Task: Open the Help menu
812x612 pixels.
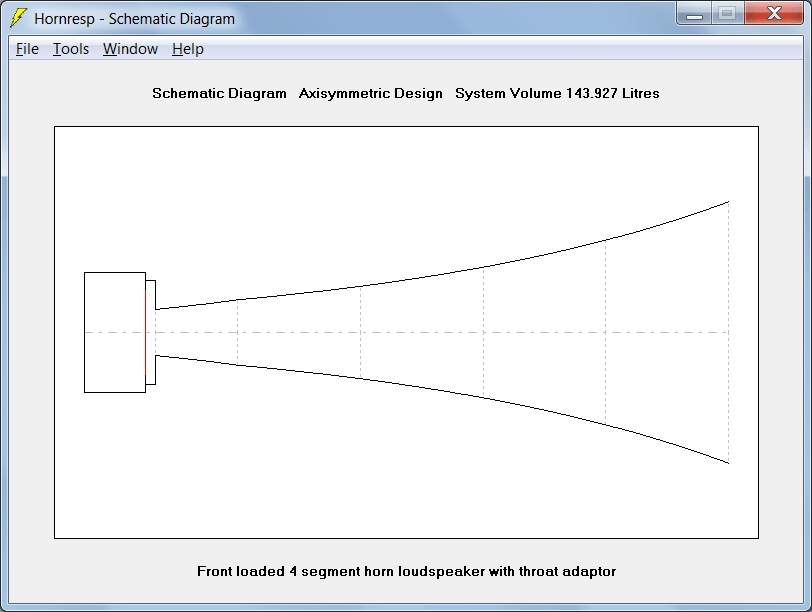Action: tap(187, 49)
